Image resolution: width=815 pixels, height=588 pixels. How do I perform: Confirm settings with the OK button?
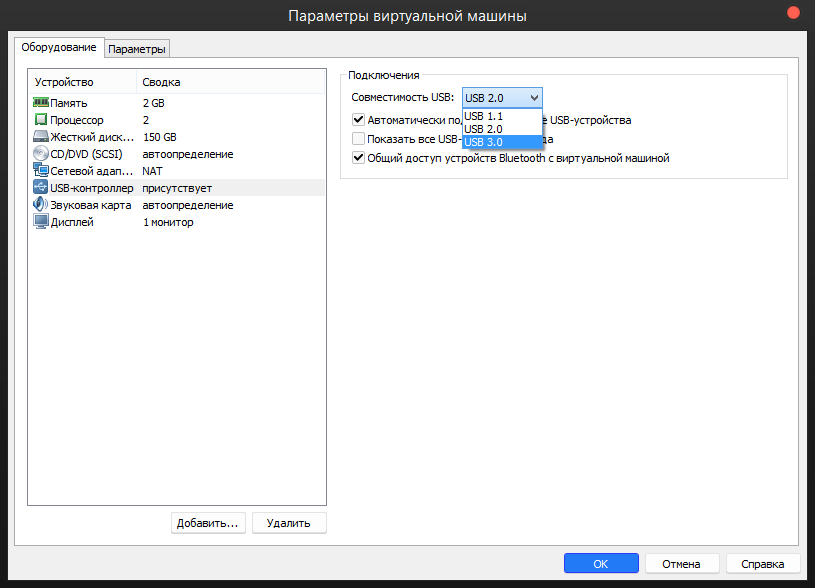(600, 563)
